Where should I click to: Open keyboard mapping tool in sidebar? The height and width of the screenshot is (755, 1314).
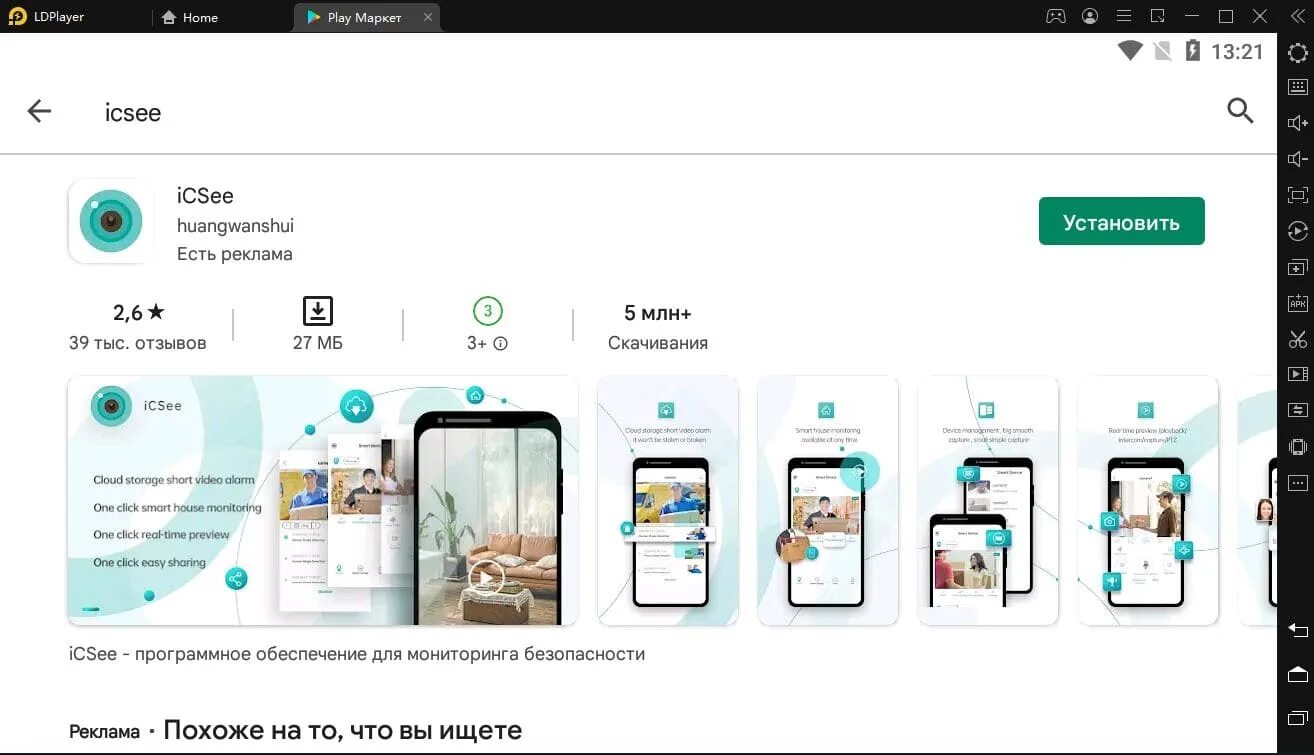pos(1297,88)
